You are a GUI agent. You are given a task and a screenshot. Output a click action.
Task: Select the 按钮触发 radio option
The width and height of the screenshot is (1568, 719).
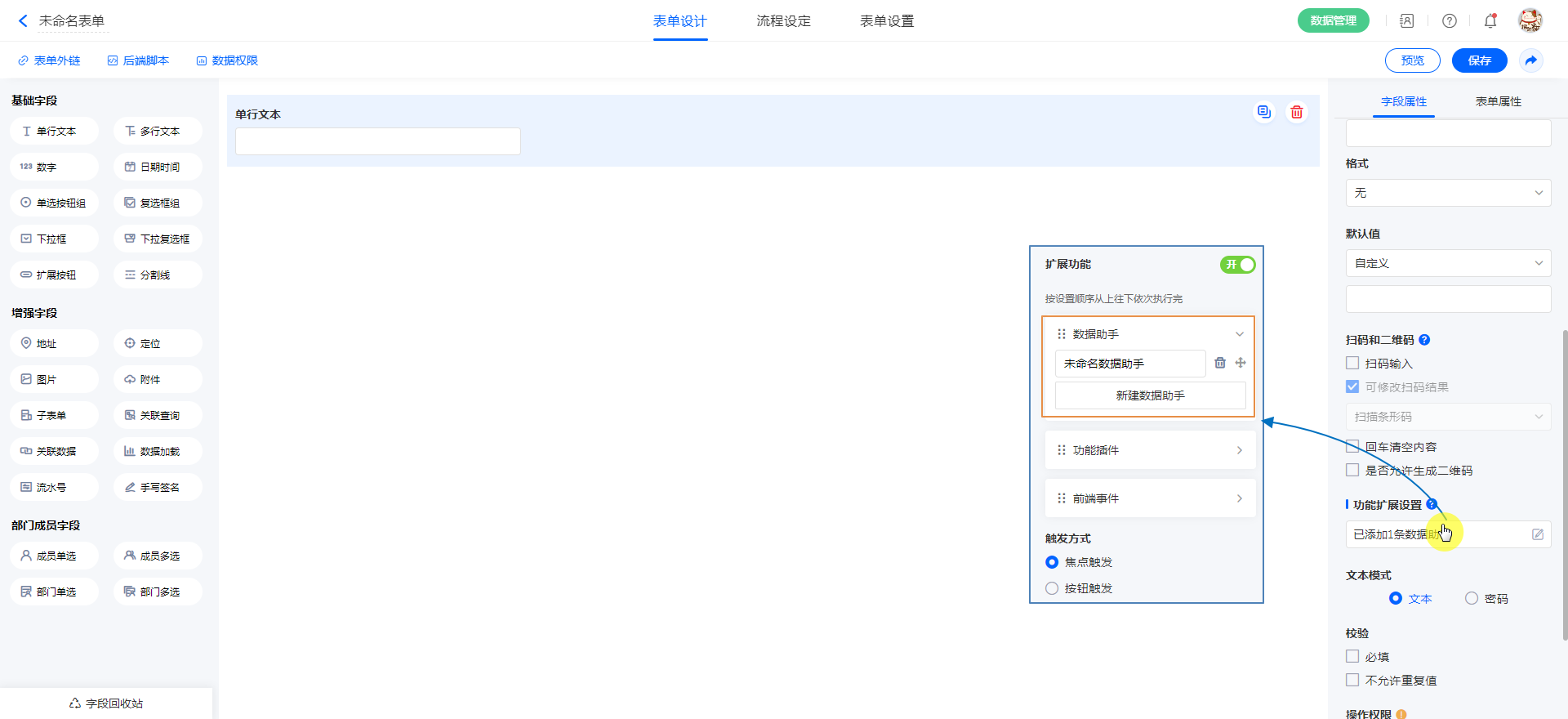click(1052, 588)
